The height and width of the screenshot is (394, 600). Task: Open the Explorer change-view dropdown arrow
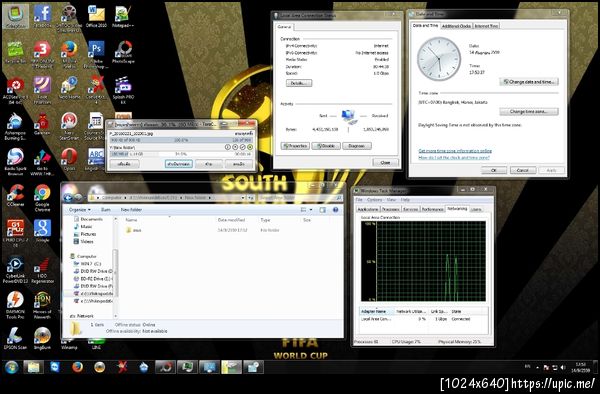[311, 210]
